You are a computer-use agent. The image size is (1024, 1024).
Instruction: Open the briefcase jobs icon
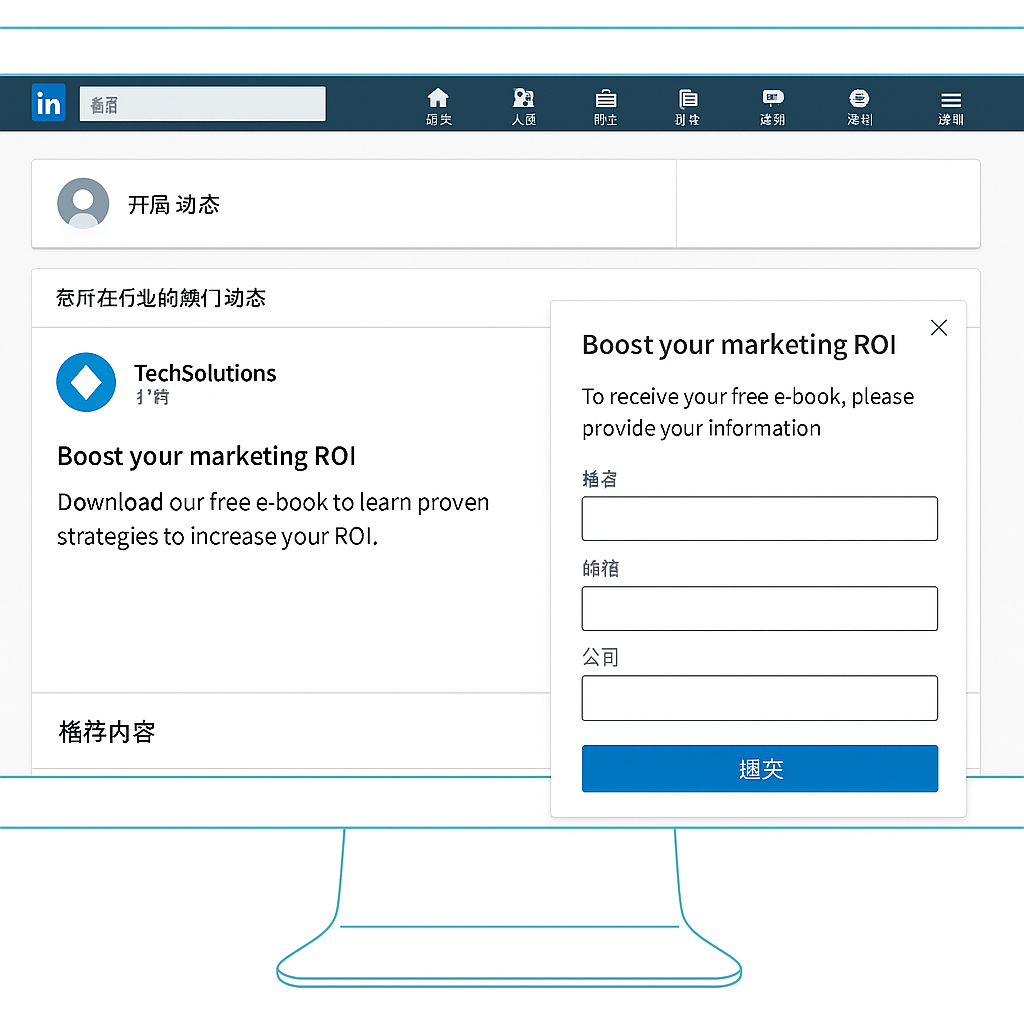(x=605, y=98)
